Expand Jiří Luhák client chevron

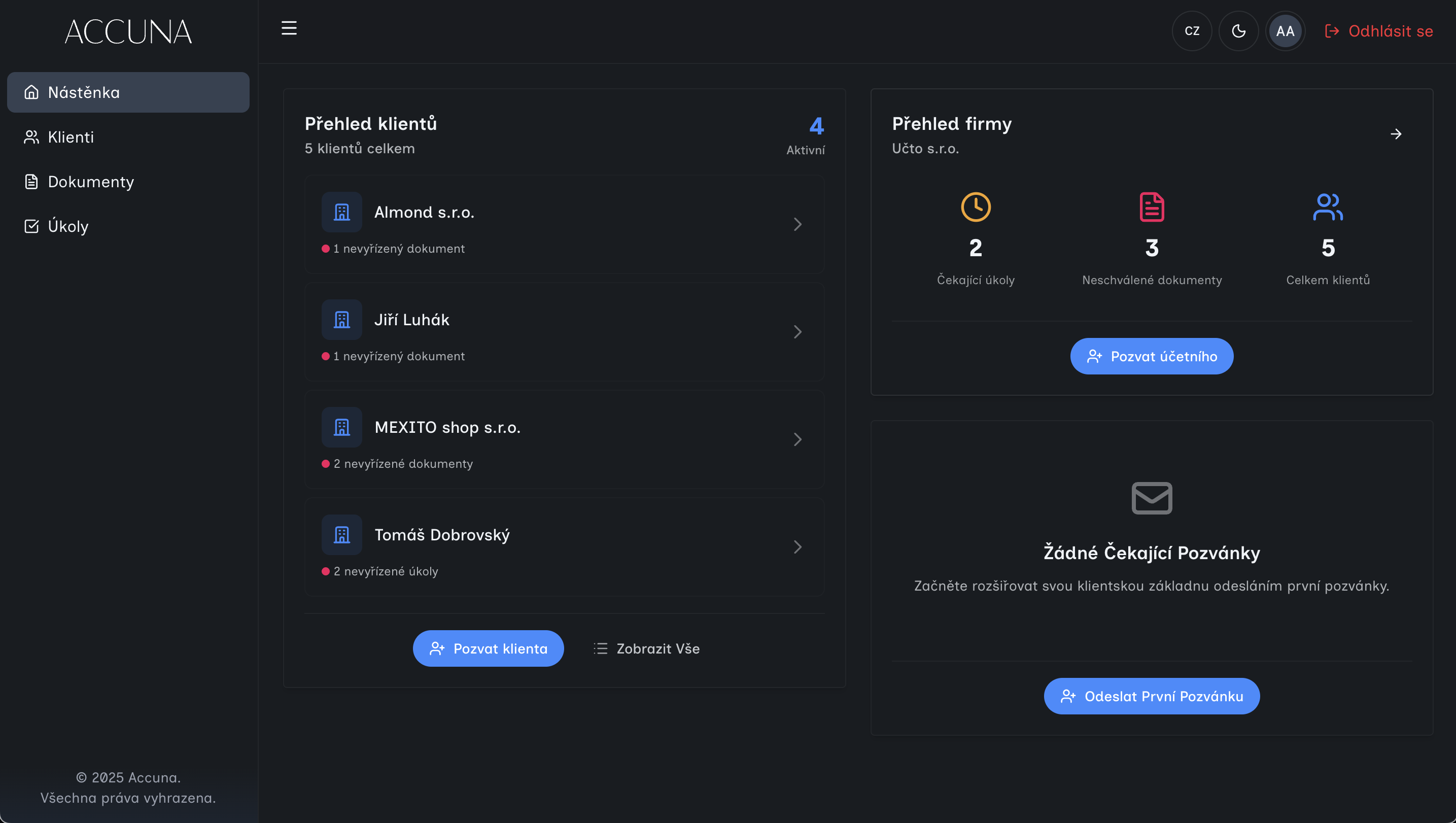pyautogui.click(x=798, y=332)
